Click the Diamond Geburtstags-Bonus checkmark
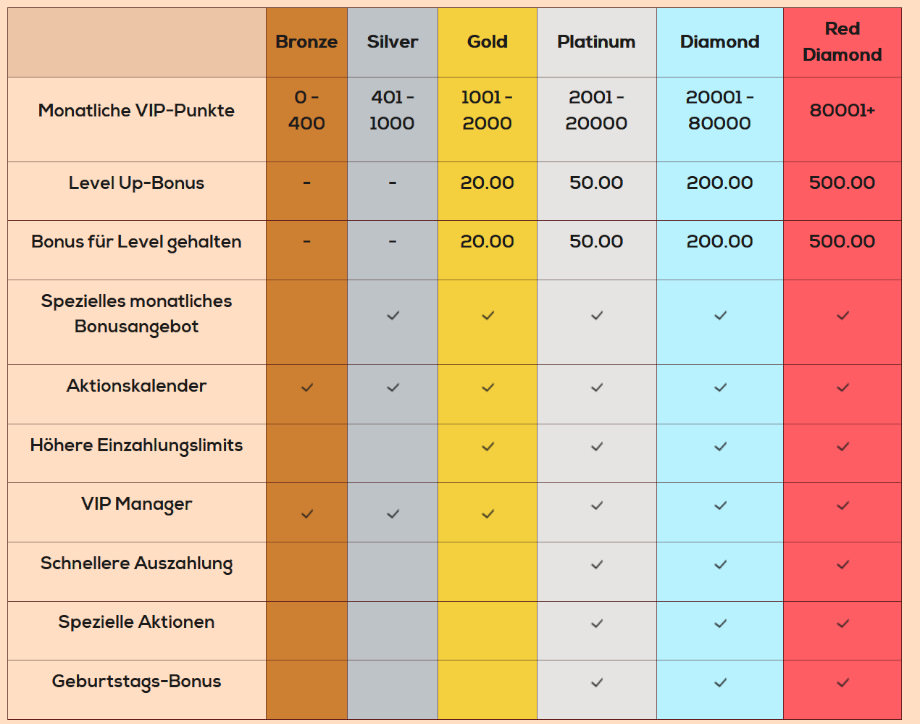920x724 pixels. (720, 682)
